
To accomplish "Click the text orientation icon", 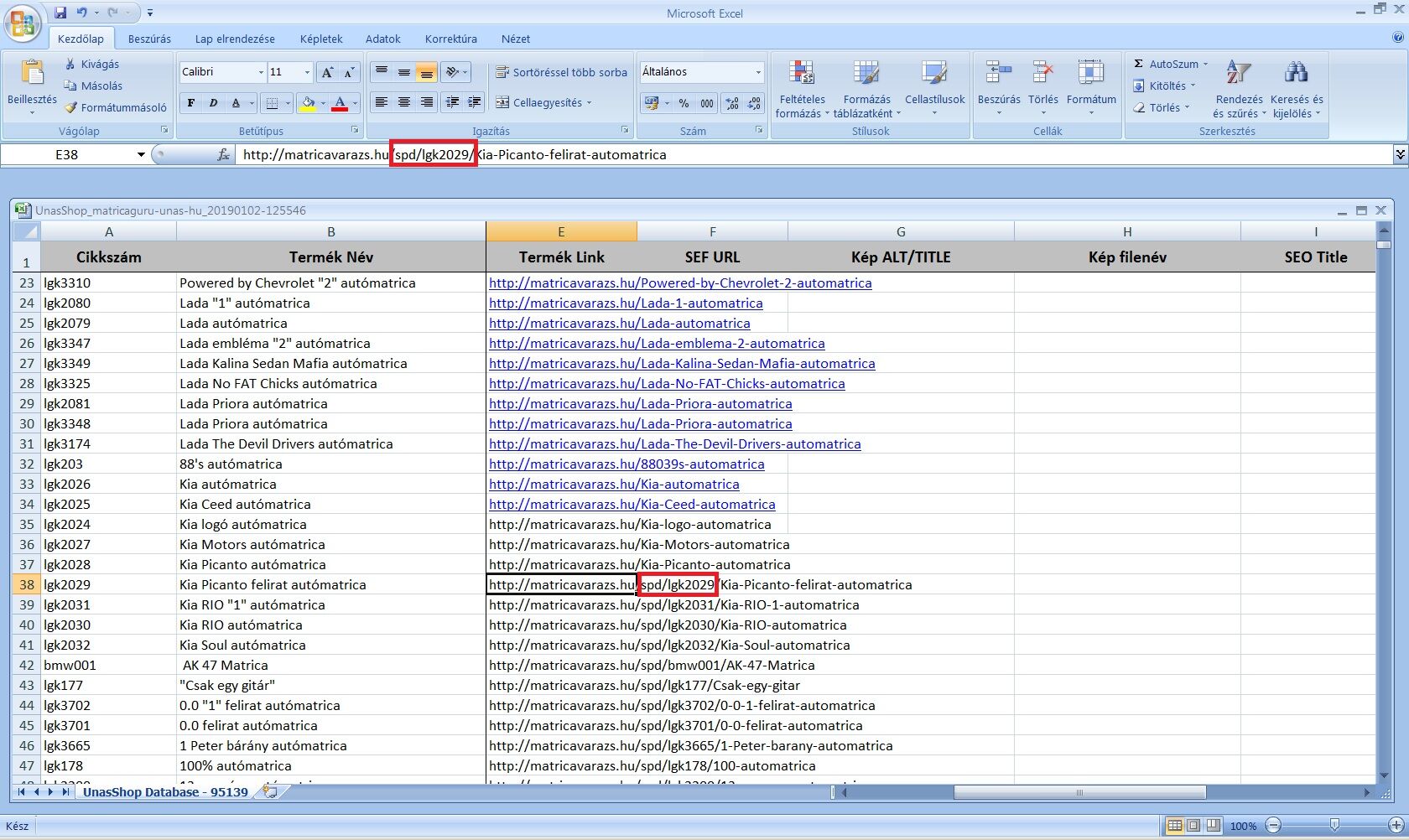I will (x=453, y=72).
